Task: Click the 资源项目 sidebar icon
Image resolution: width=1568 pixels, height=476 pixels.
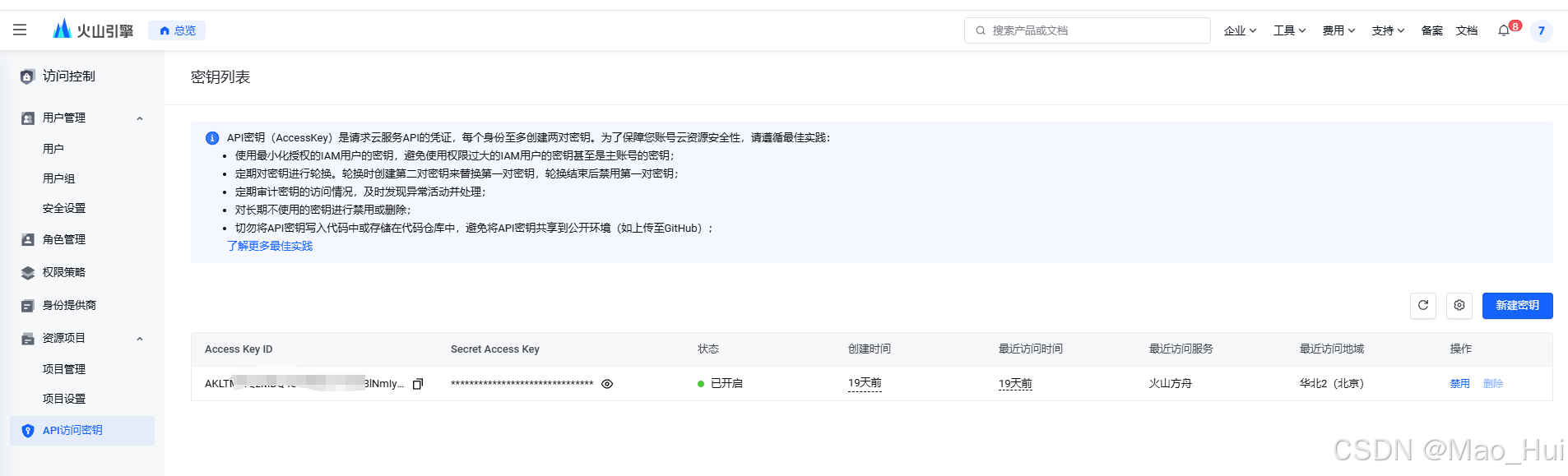Action: (x=28, y=339)
